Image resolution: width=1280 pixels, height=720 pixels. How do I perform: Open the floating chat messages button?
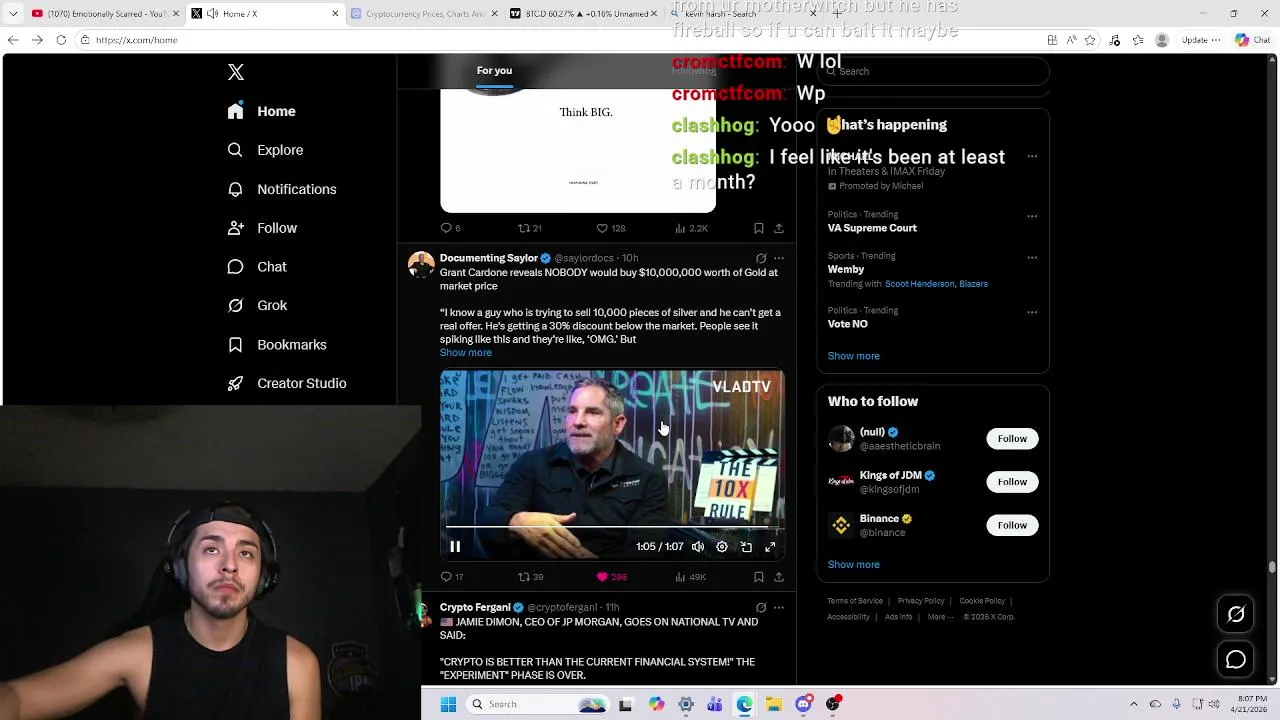point(1236,660)
